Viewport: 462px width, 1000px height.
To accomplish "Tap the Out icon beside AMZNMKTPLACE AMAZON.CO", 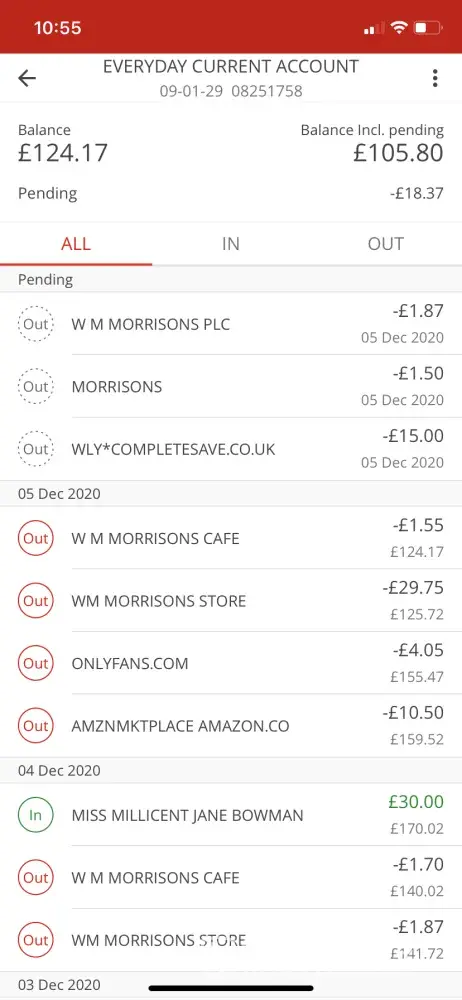I will [x=36, y=726].
